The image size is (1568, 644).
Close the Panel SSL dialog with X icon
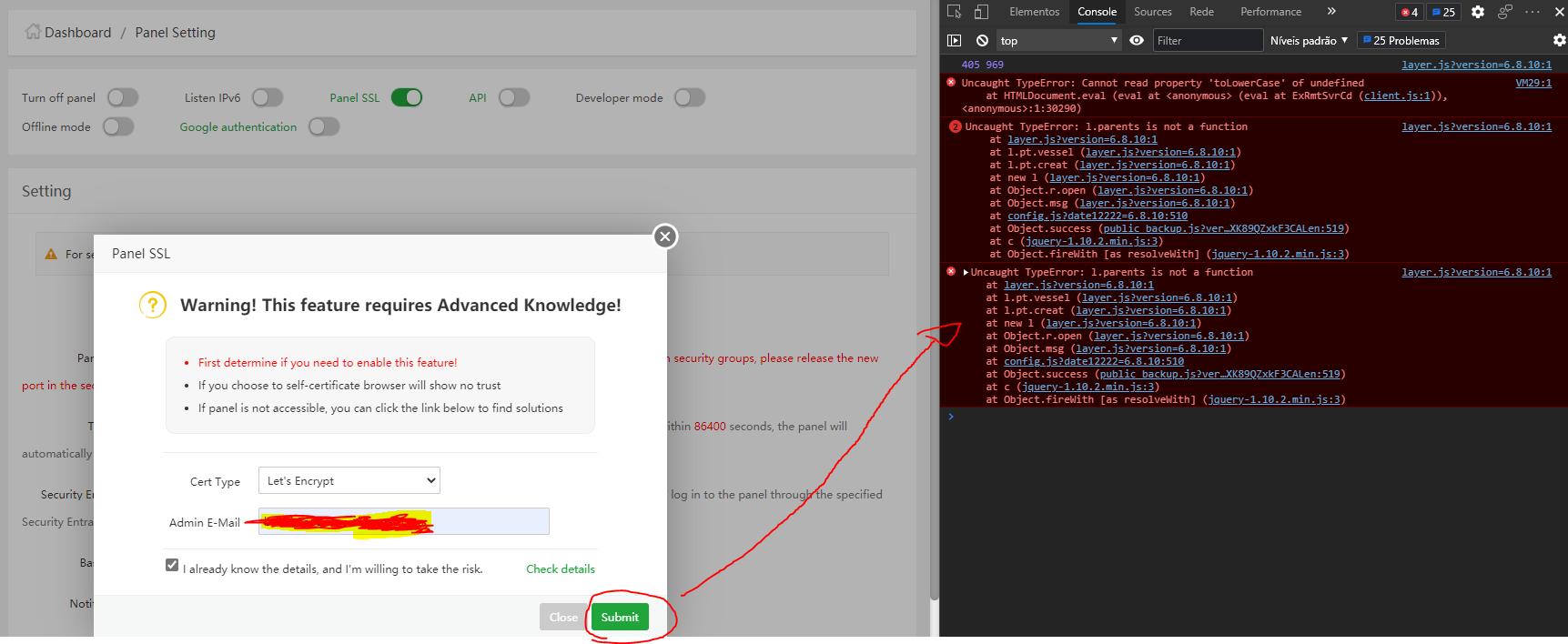click(x=665, y=236)
